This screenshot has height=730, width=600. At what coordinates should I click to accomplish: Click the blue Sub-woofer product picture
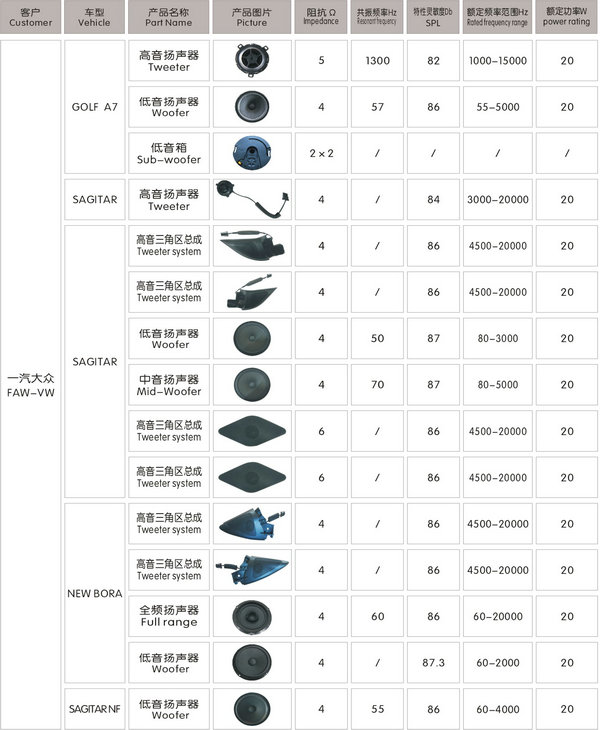tap(252, 152)
